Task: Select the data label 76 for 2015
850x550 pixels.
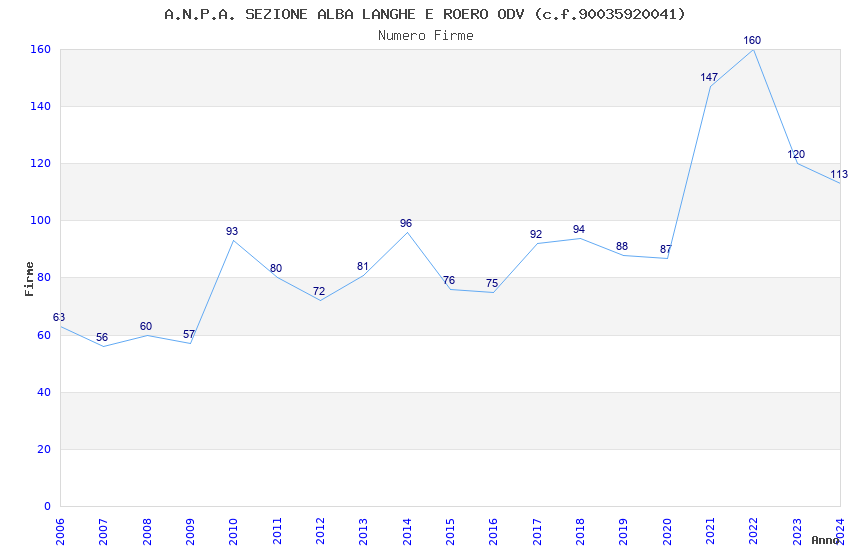Action: (x=449, y=280)
